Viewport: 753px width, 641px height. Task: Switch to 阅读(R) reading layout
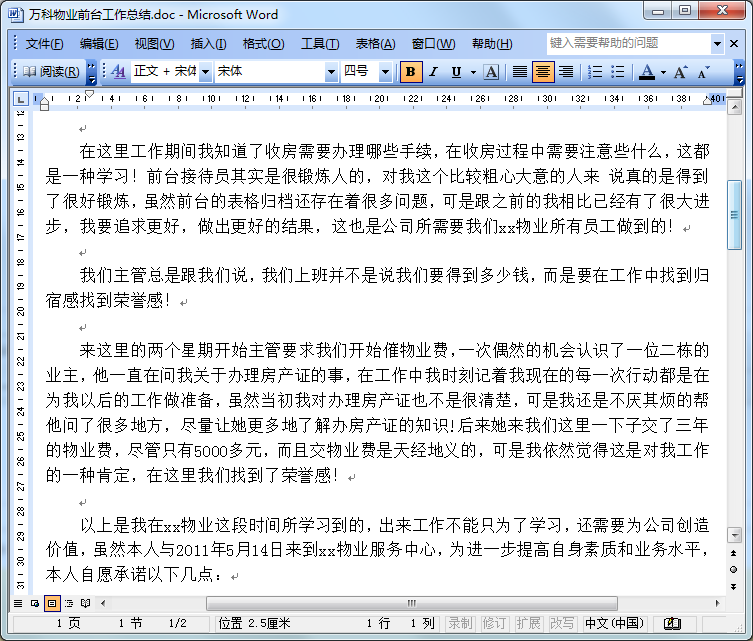pos(51,72)
